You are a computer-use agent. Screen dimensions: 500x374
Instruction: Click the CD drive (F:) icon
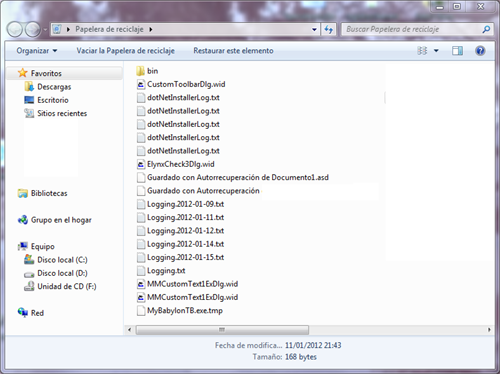[29, 286]
